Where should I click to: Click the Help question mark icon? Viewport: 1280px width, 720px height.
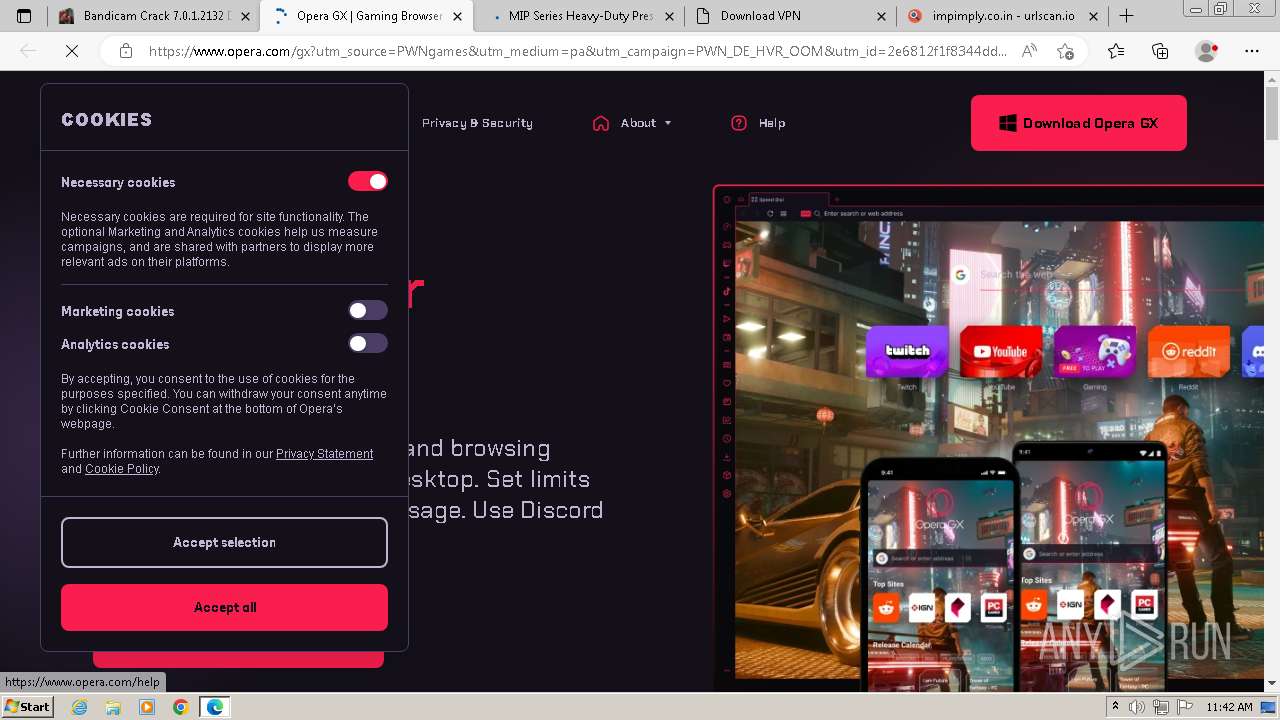[x=739, y=123]
